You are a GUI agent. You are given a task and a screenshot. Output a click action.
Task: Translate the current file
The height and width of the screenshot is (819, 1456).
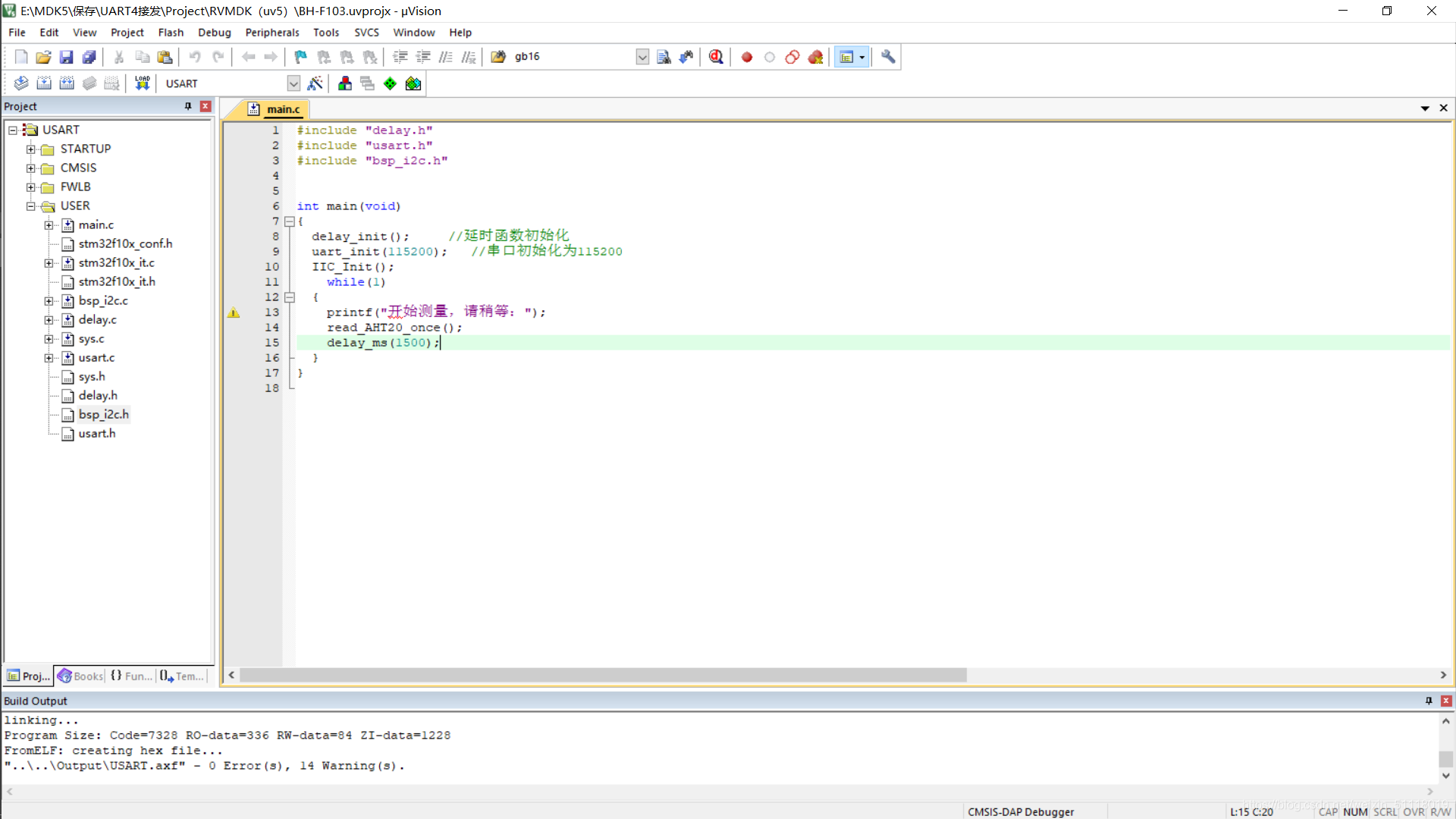[21, 83]
